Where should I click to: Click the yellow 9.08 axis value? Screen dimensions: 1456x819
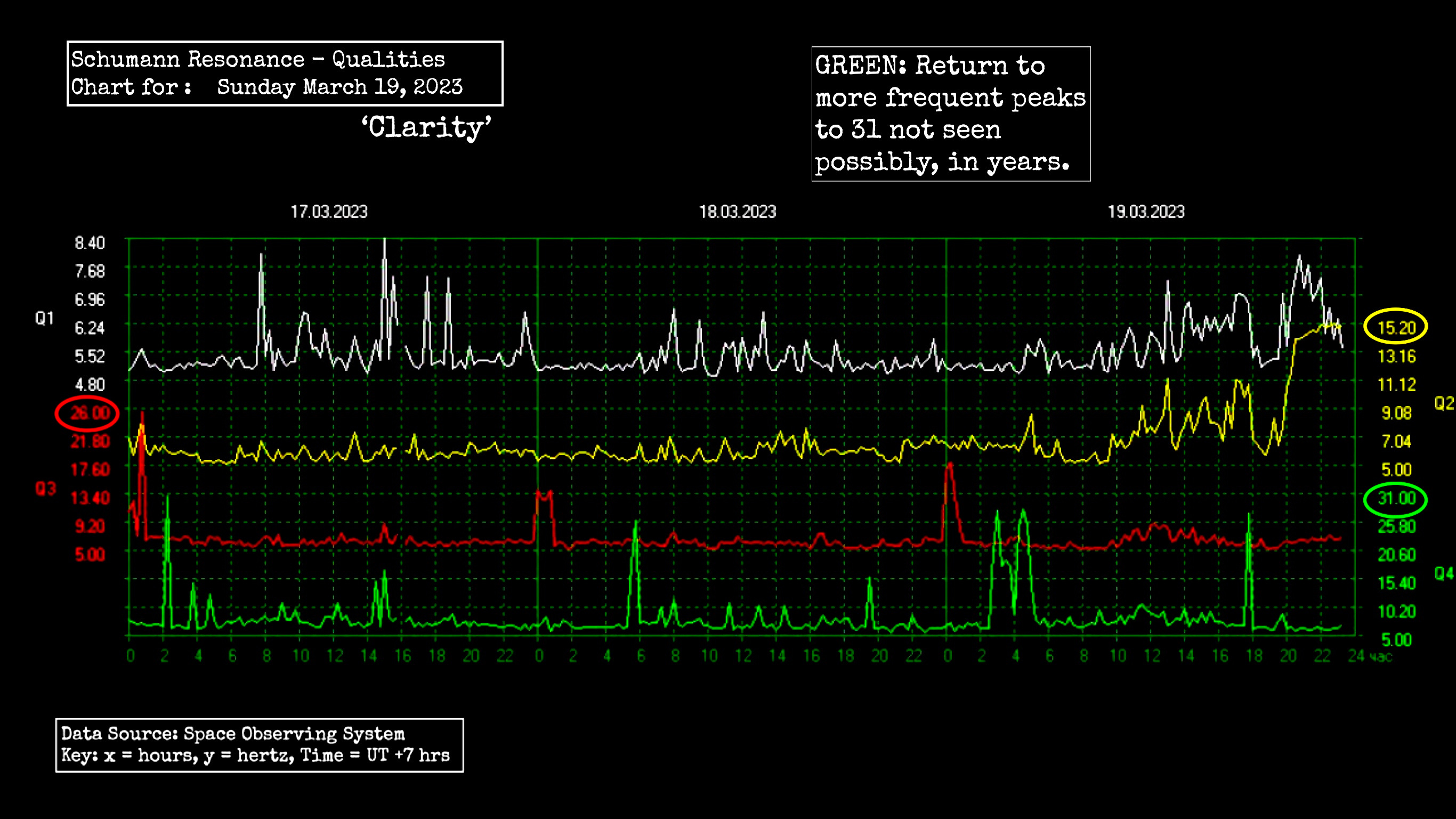coord(1397,413)
